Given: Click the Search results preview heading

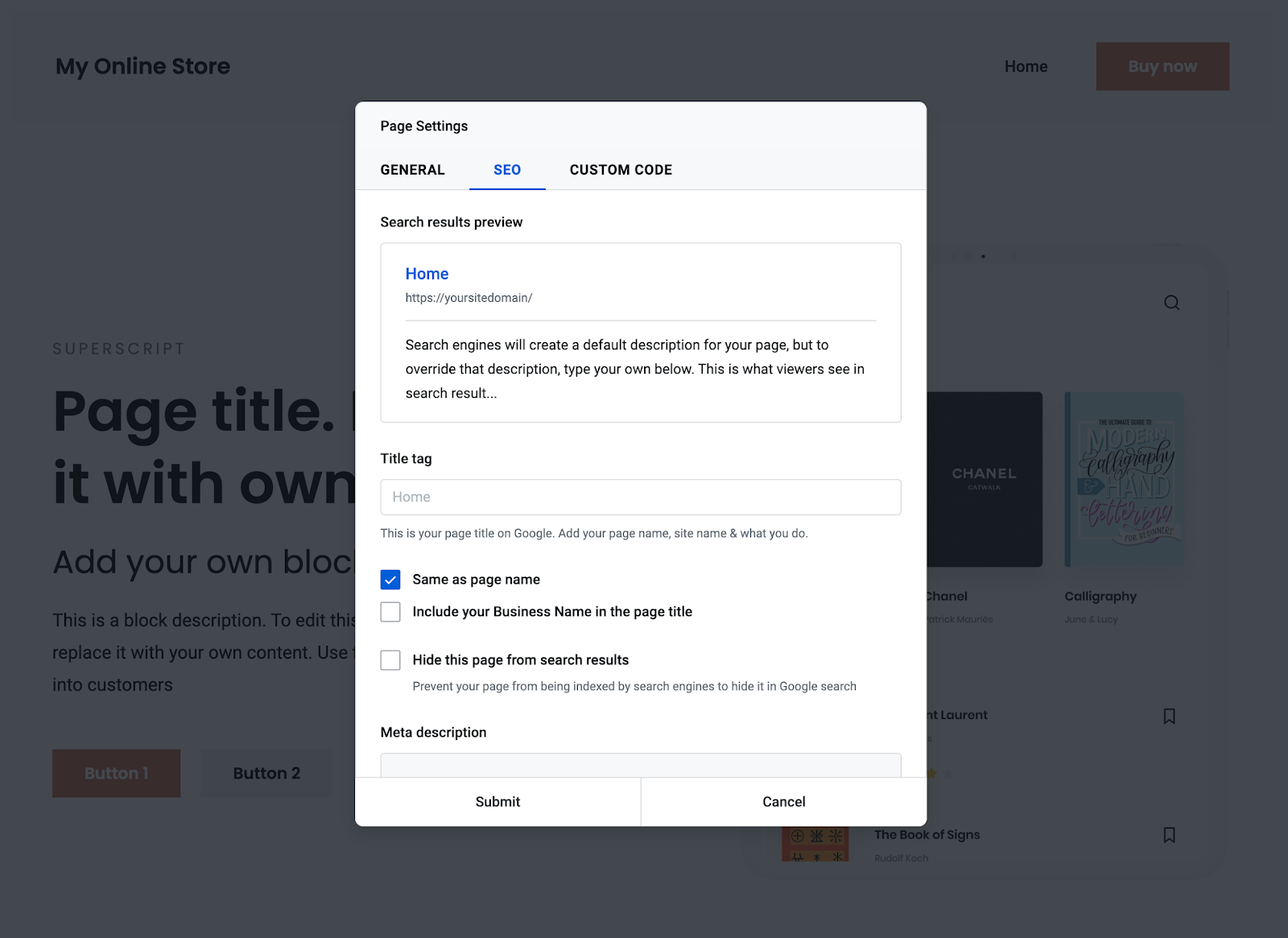Looking at the screenshot, I should 452,222.
